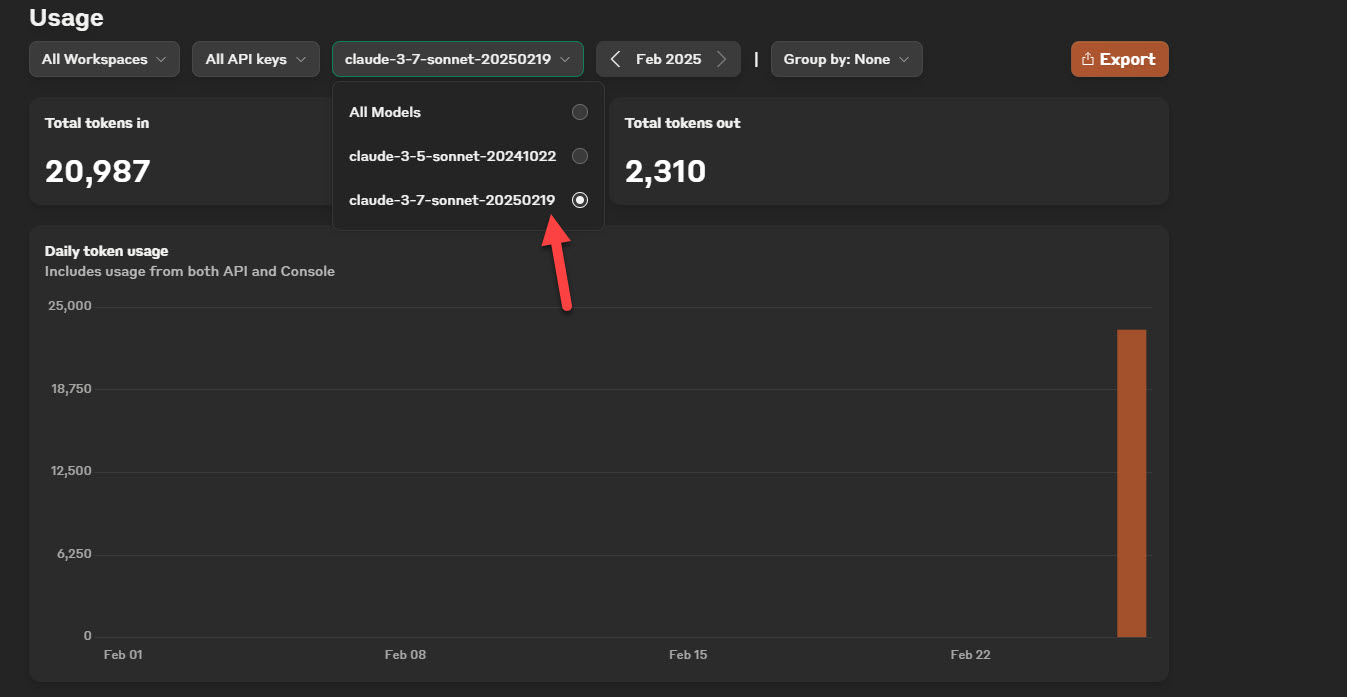This screenshot has width=1347, height=697.
Task: Go to the previous month arrow
Action: tap(615, 59)
